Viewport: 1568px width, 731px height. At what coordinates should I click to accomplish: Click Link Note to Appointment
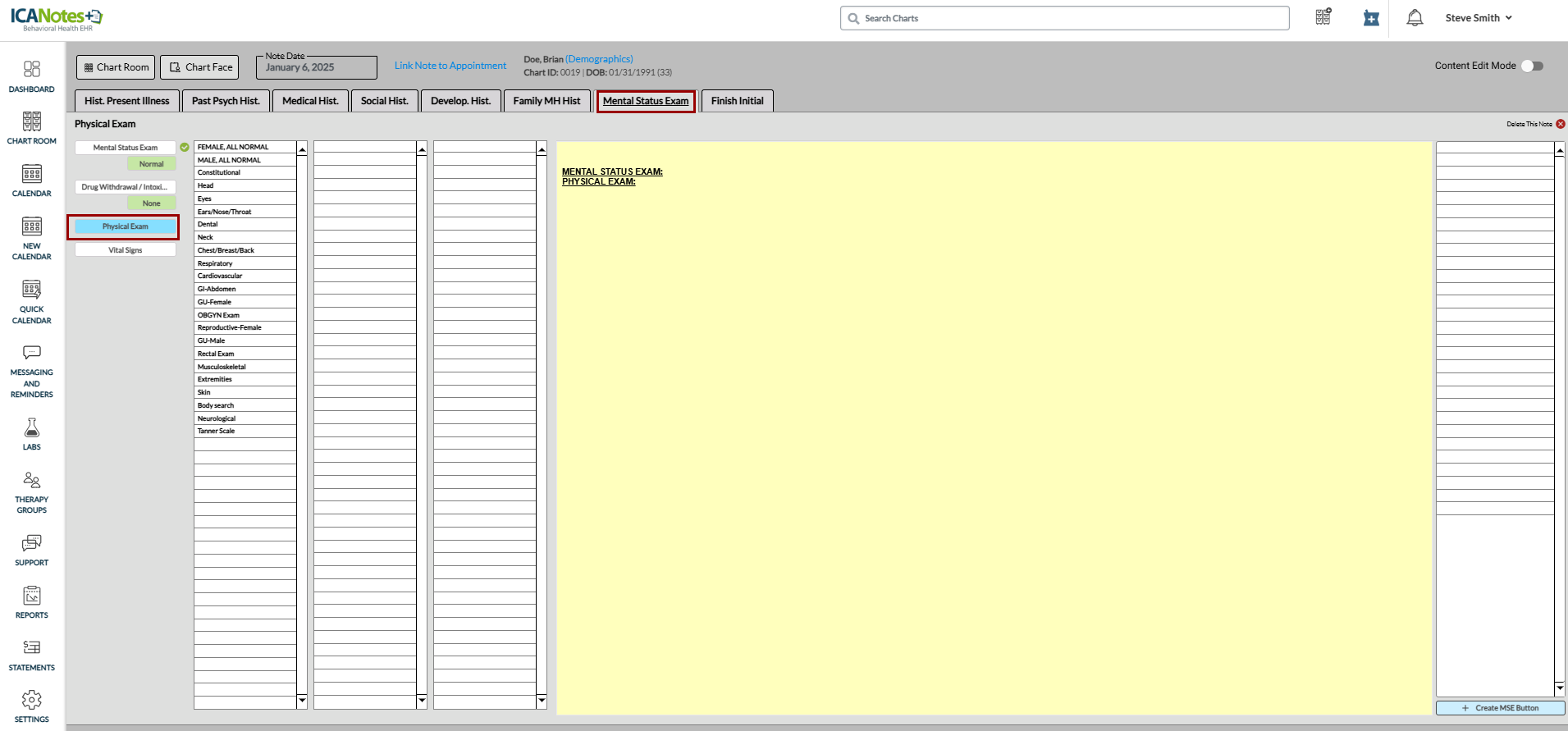click(450, 66)
